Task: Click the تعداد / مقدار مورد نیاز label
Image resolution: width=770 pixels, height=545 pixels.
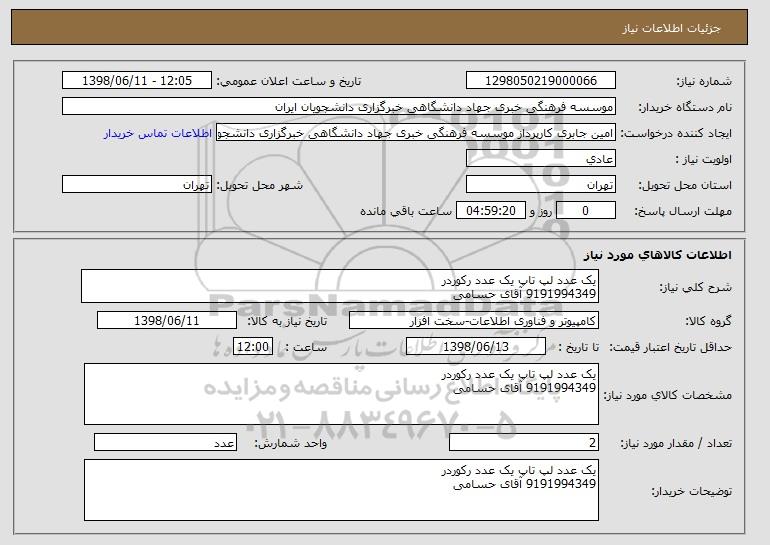Action: click(x=676, y=444)
